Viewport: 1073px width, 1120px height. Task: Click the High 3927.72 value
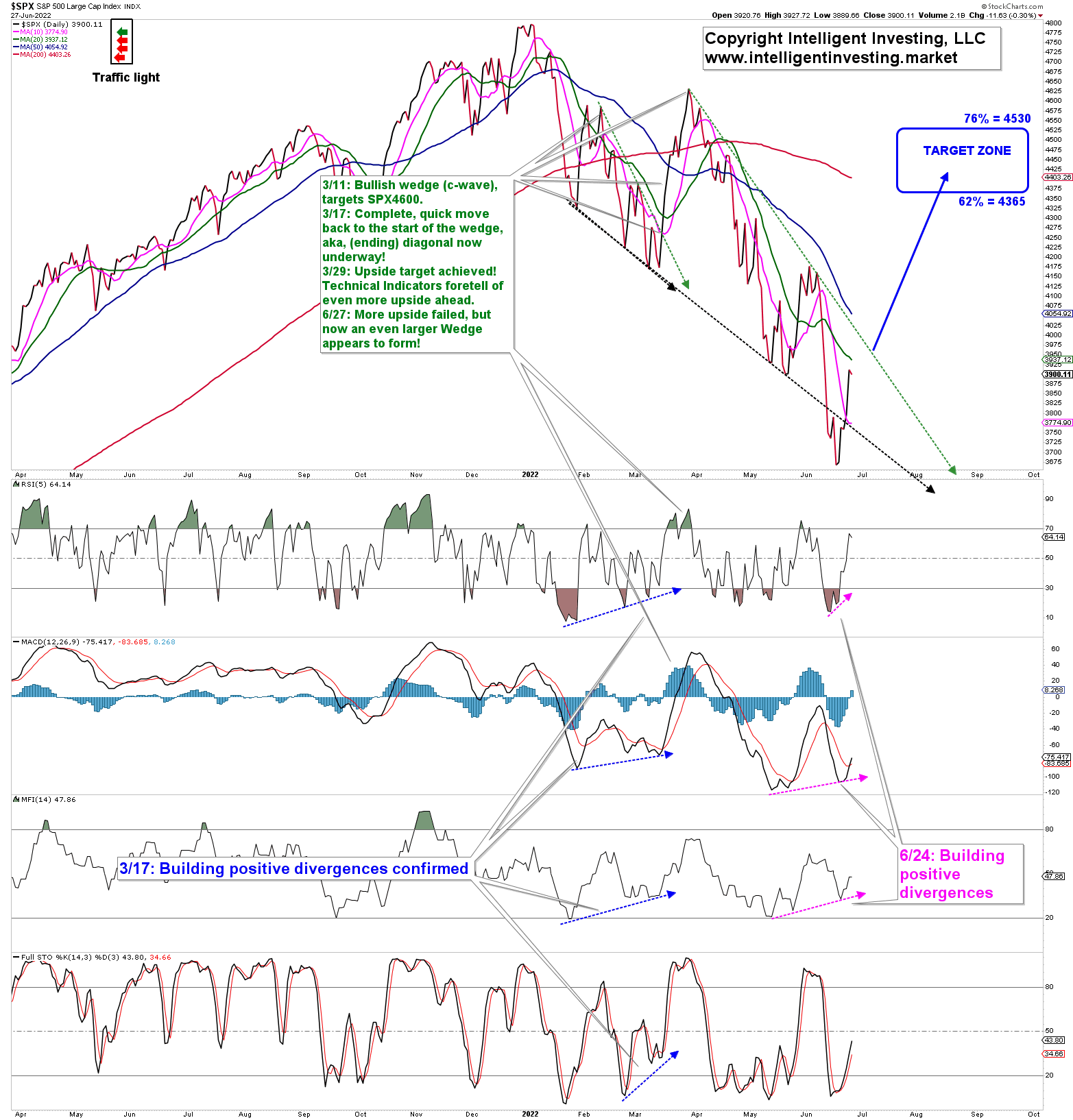tap(787, 15)
